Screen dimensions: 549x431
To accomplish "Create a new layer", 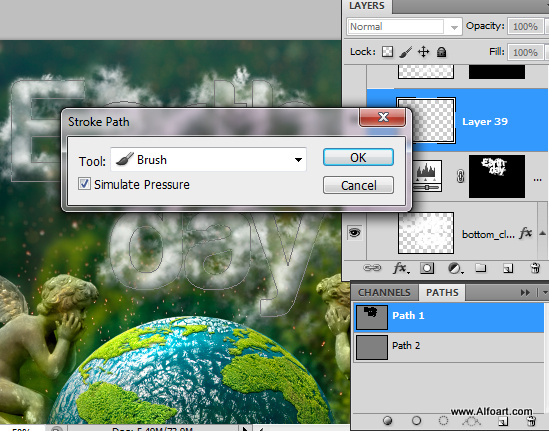I will (x=507, y=268).
